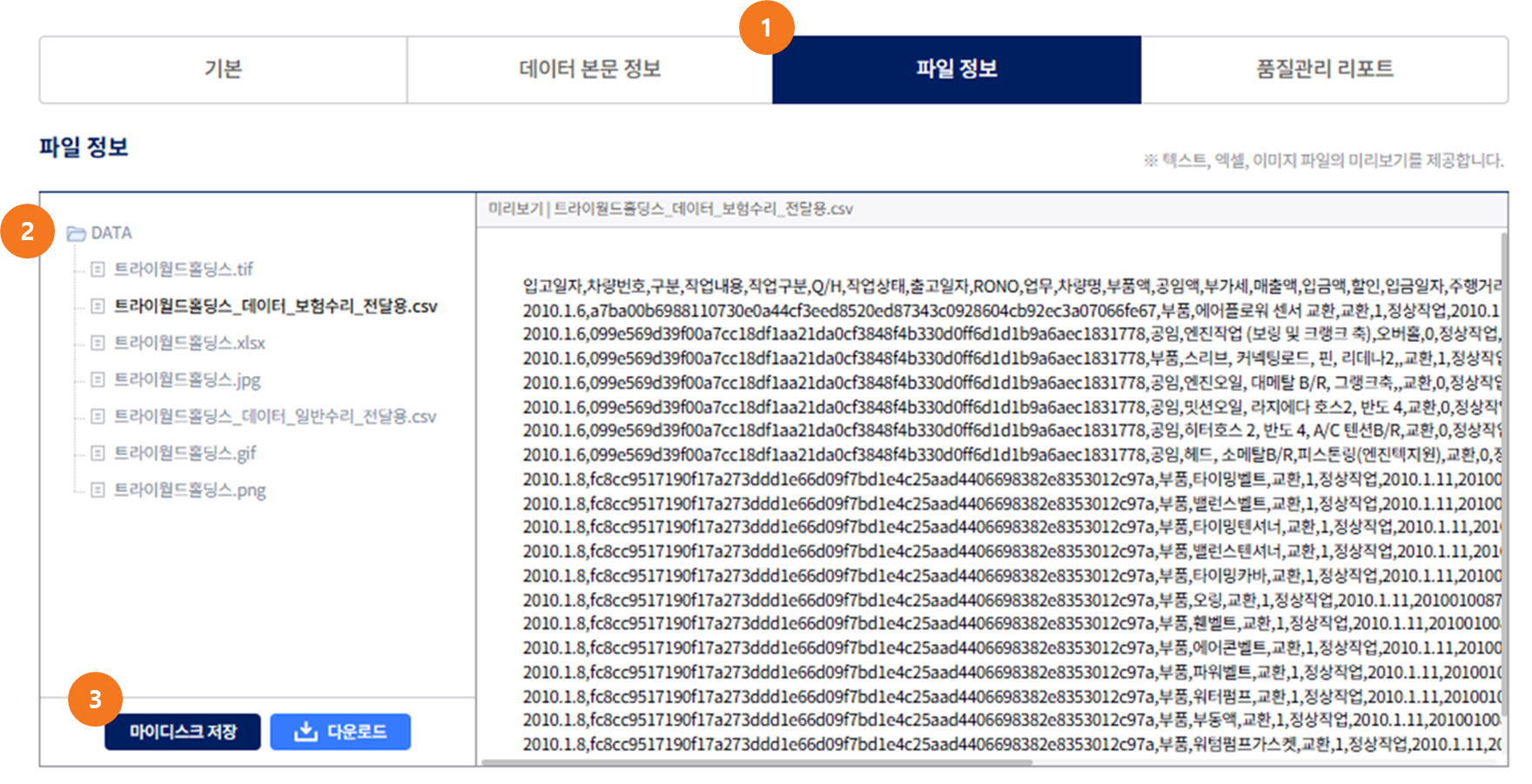Switch to the 기본 tab

pos(223,70)
